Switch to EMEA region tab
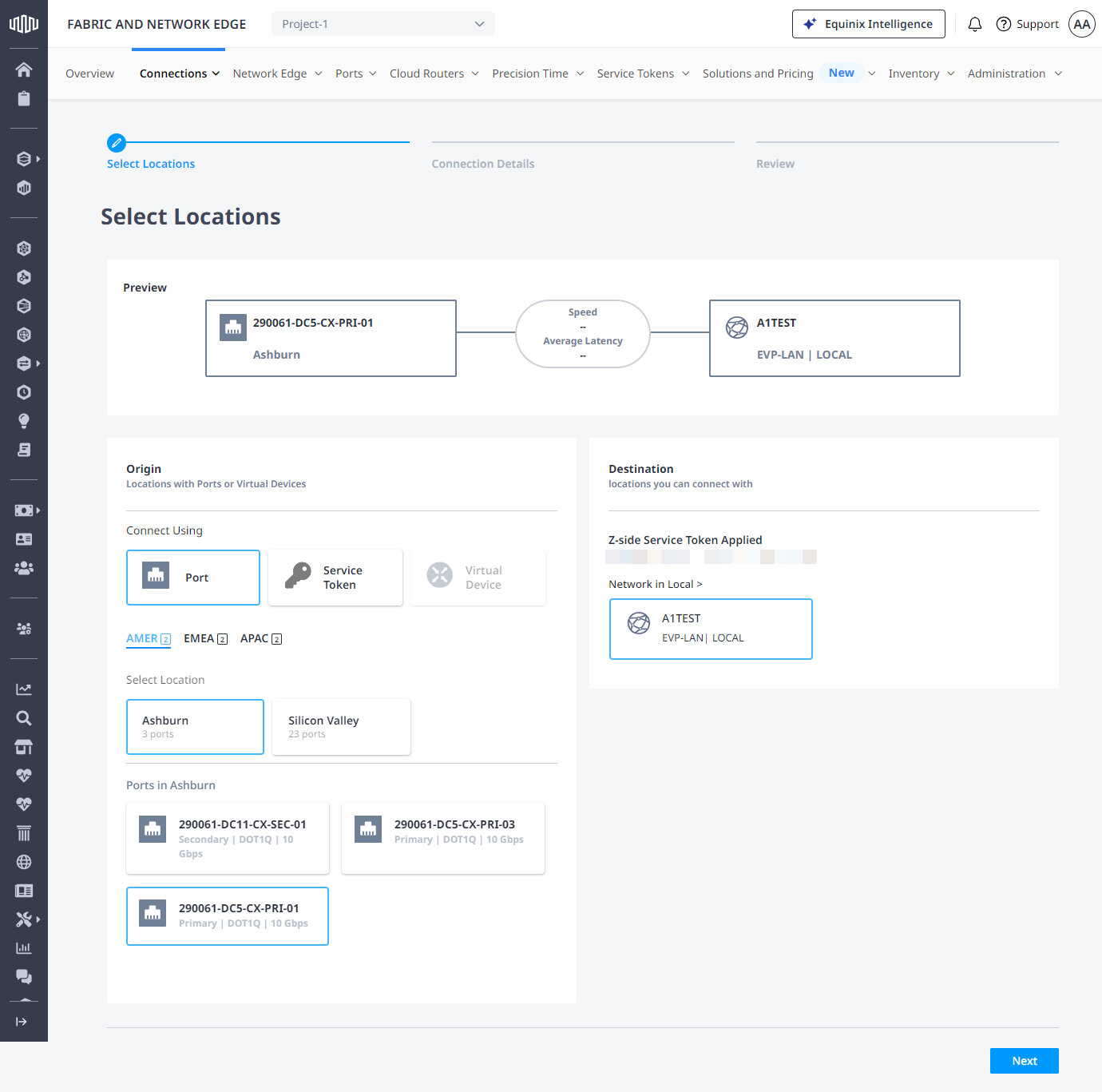 [x=205, y=638]
